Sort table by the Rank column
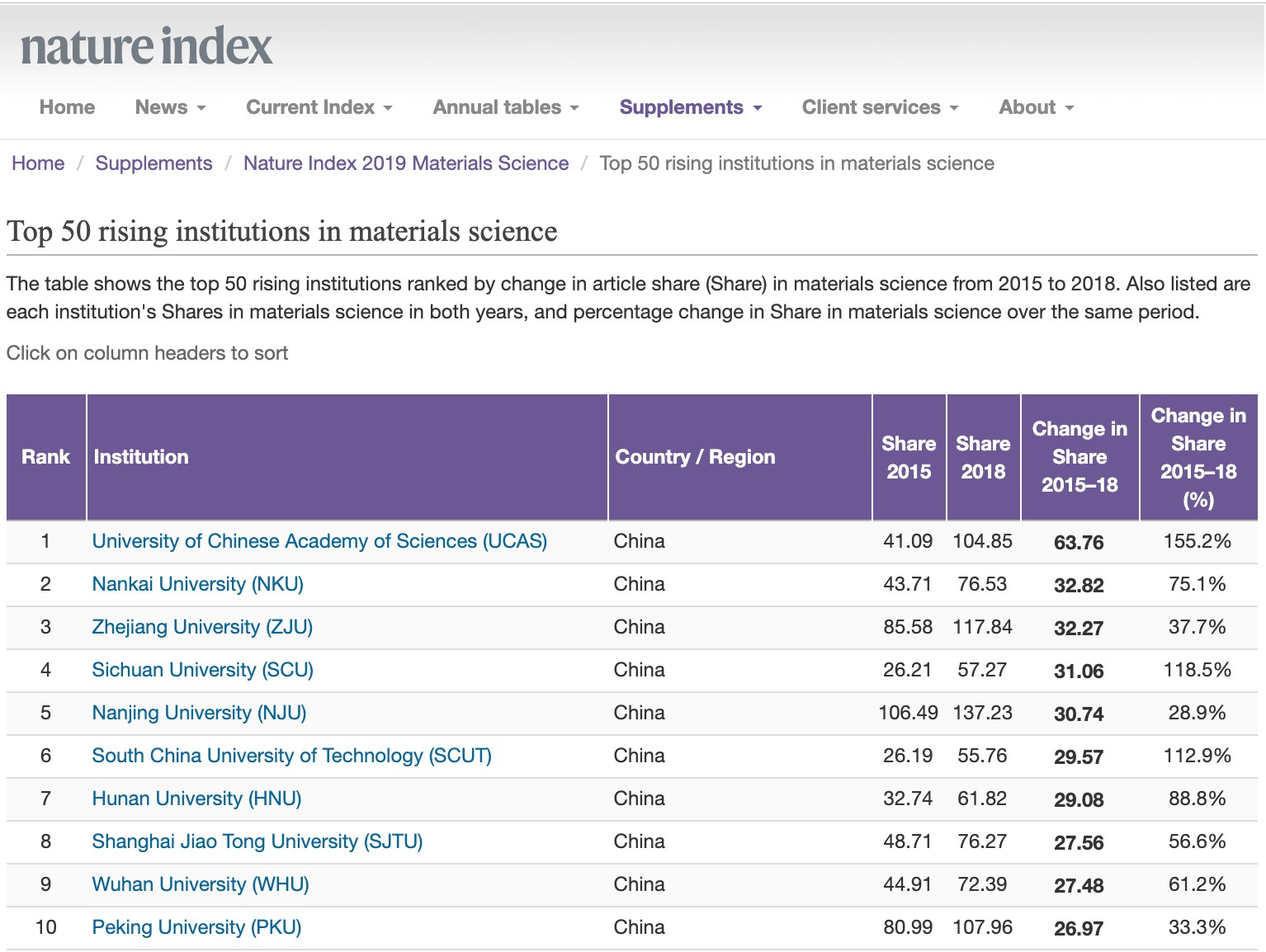The height and width of the screenshot is (952, 1266). (x=46, y=457)
